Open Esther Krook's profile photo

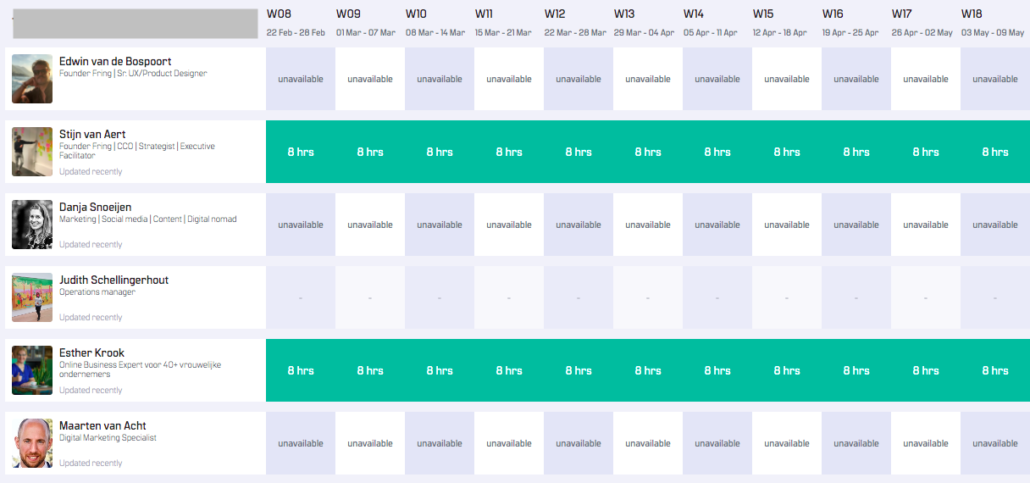click(32, 370)
